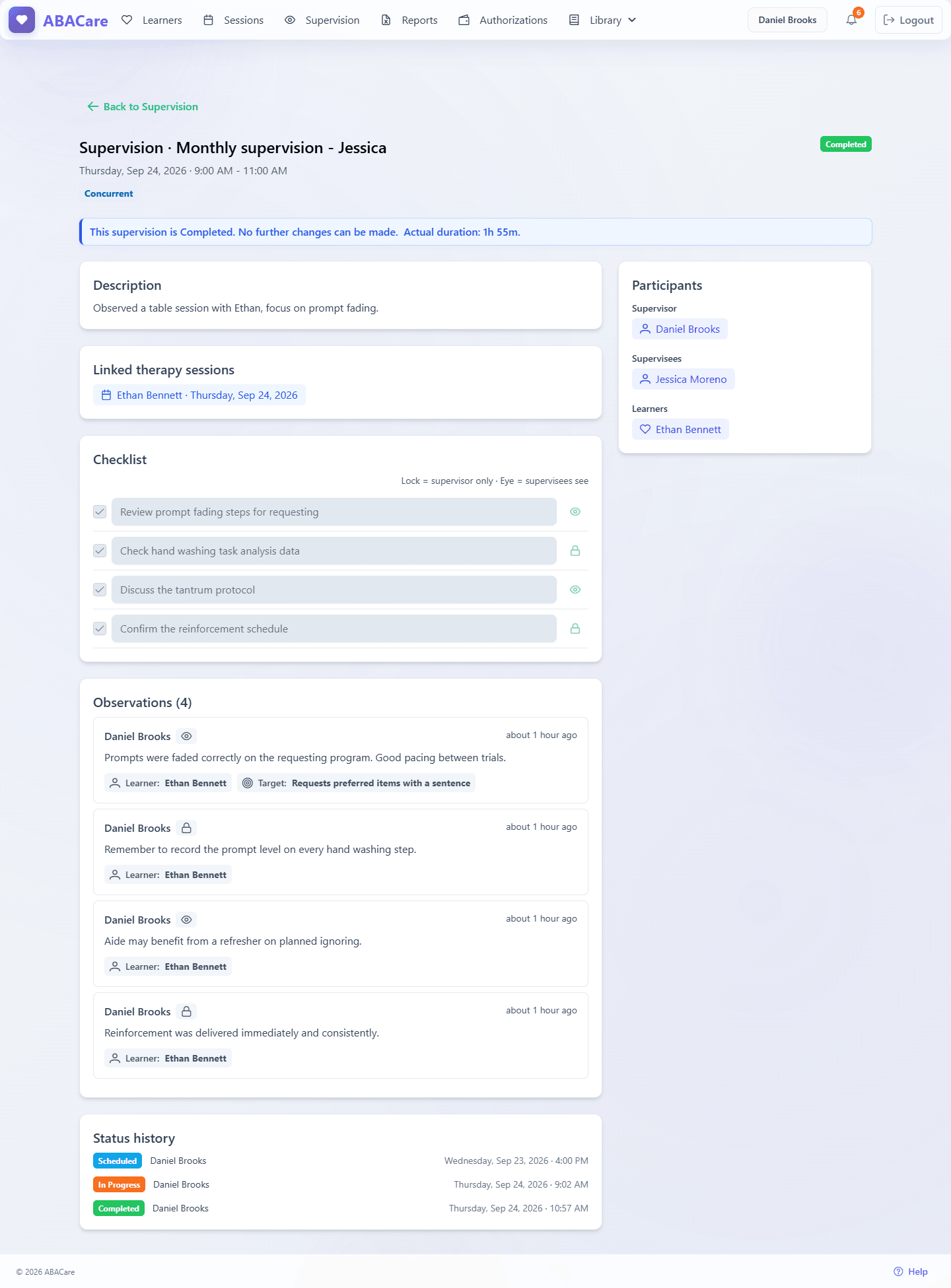Follow the Back to Supervision link
The height and width of the screenshot is (1288, 951).
coord(143,106)
